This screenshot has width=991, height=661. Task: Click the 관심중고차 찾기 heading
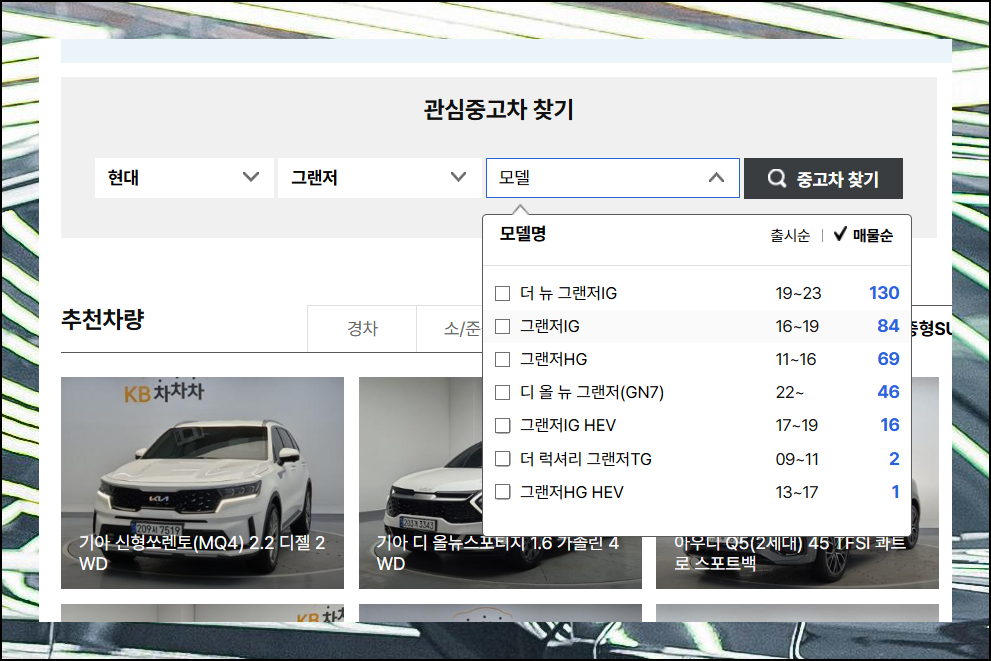click(499, 109)
